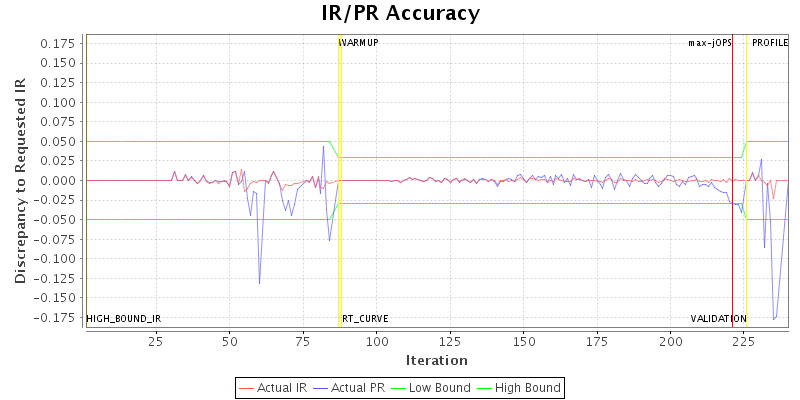Click the Iteration x-axis label
The image size is (800, 400).
[x=436, y=360]
